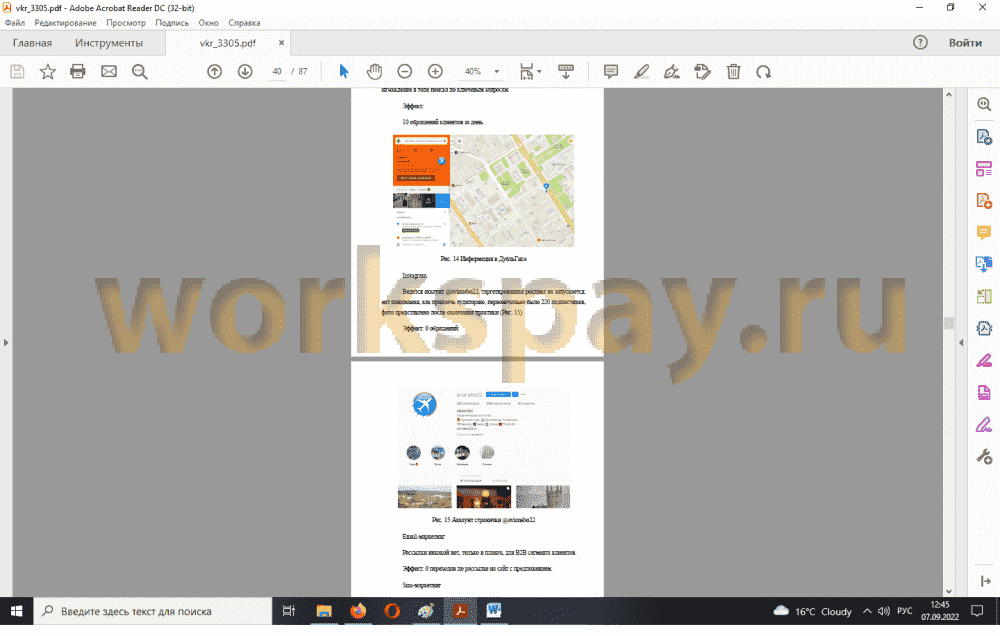Add a sticky note comment
1000x636 pixels.
(x=611, y=71)
